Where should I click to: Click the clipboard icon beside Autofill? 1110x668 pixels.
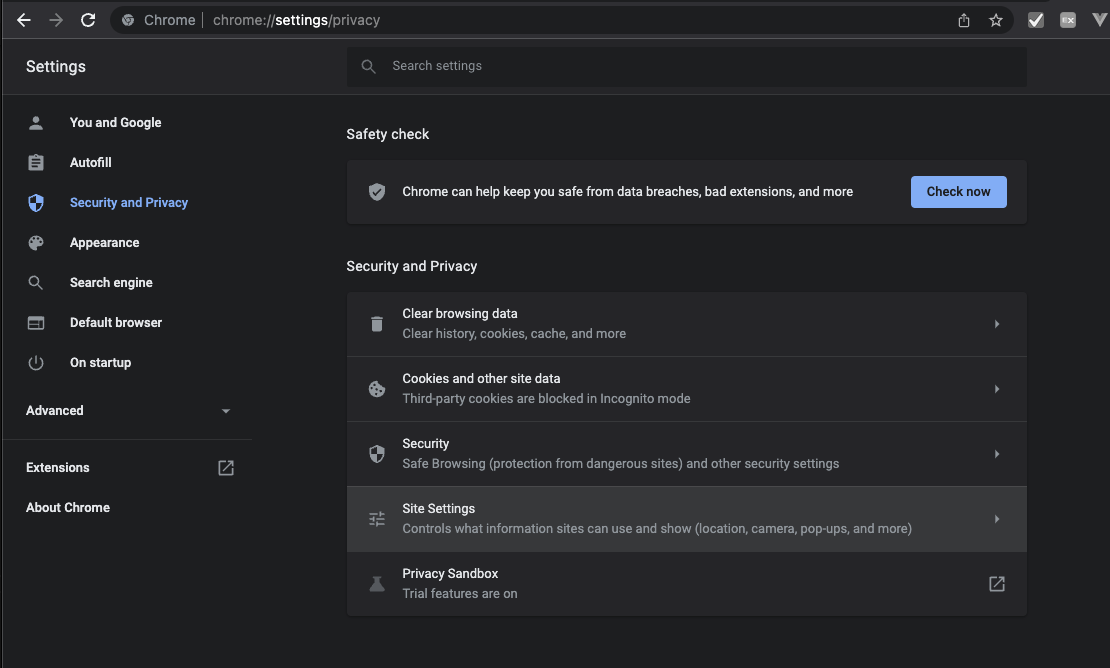[x=36, y=163]
